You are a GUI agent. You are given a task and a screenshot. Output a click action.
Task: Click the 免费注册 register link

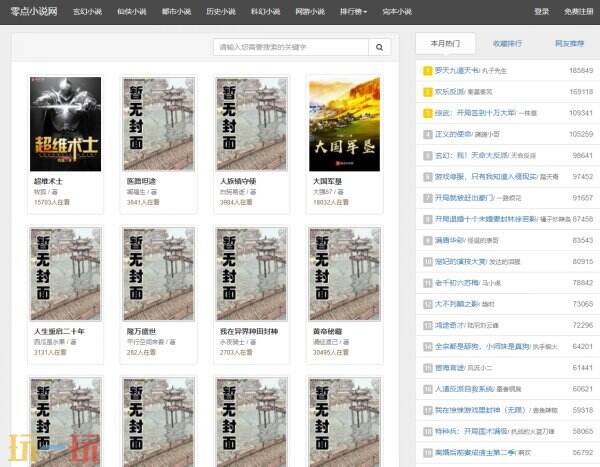click(578, 12)
